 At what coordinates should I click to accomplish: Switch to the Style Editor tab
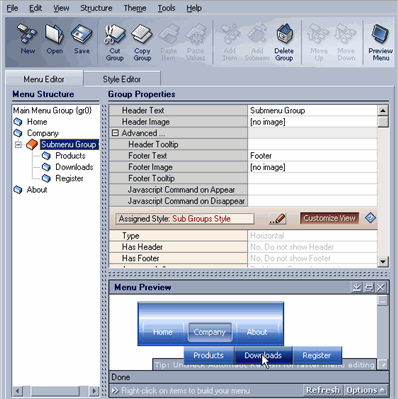tap(122, 79)
